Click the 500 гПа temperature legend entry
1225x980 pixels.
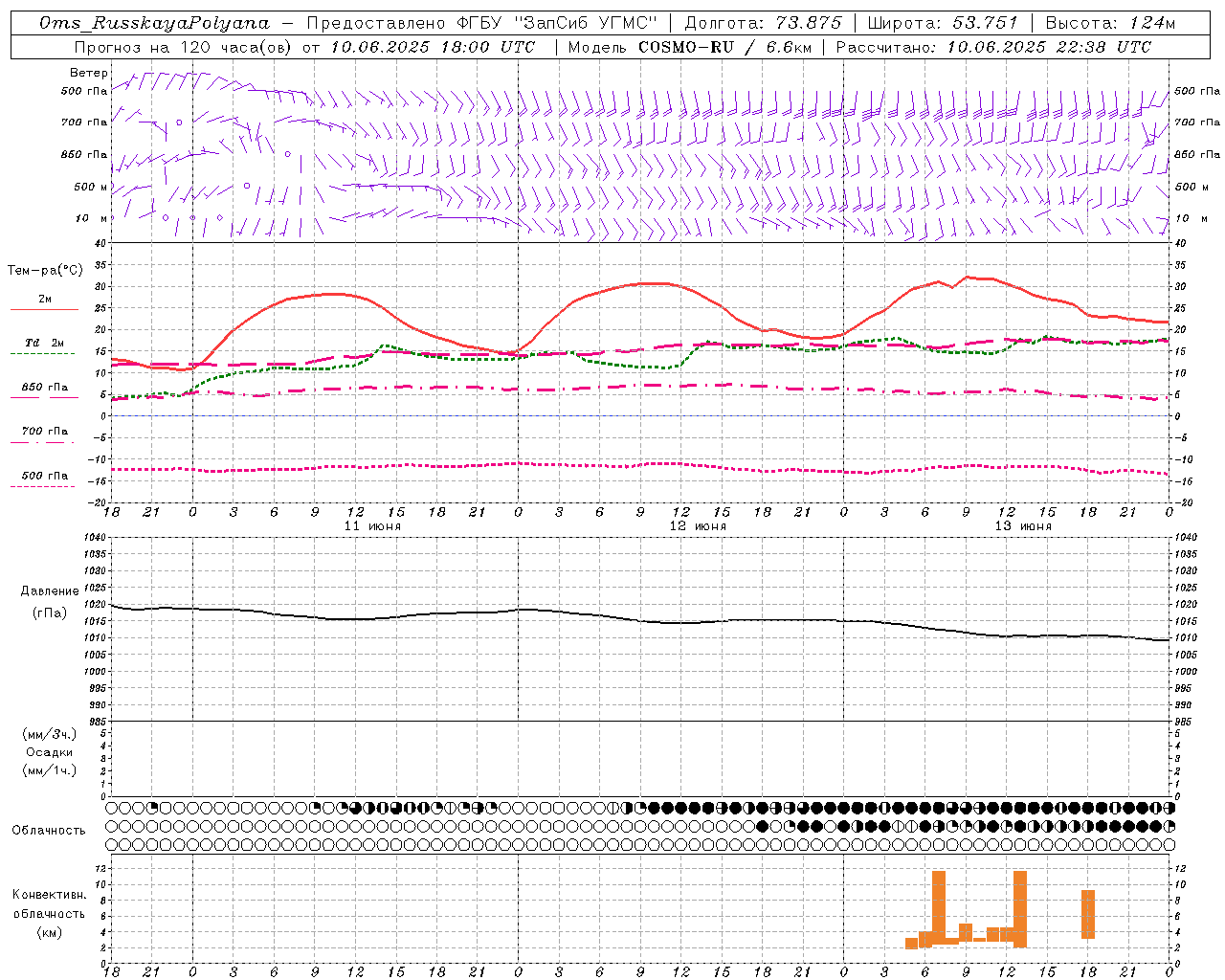[x=45, y=476]
